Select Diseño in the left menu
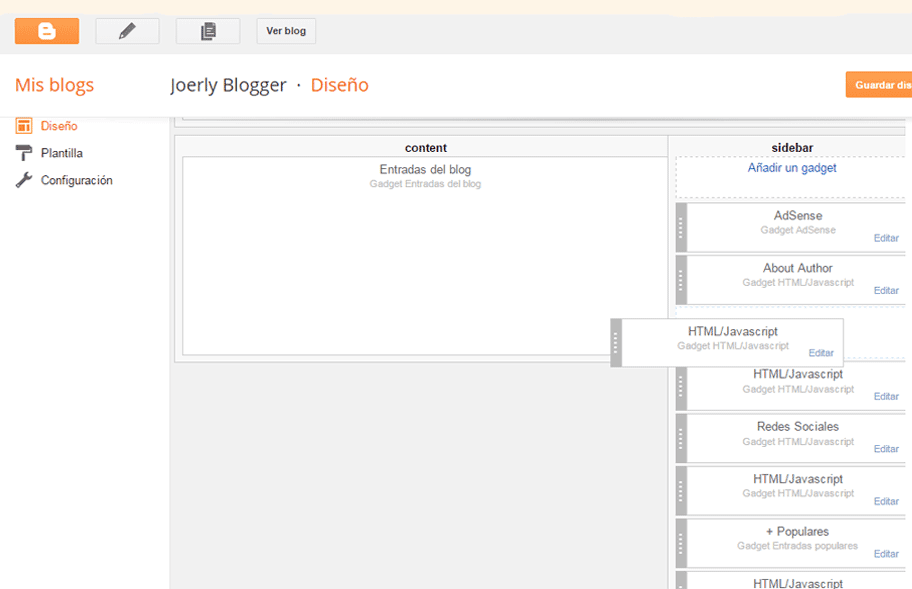The width and height of the screenshot is (912, 589). (x=59, y=126)
